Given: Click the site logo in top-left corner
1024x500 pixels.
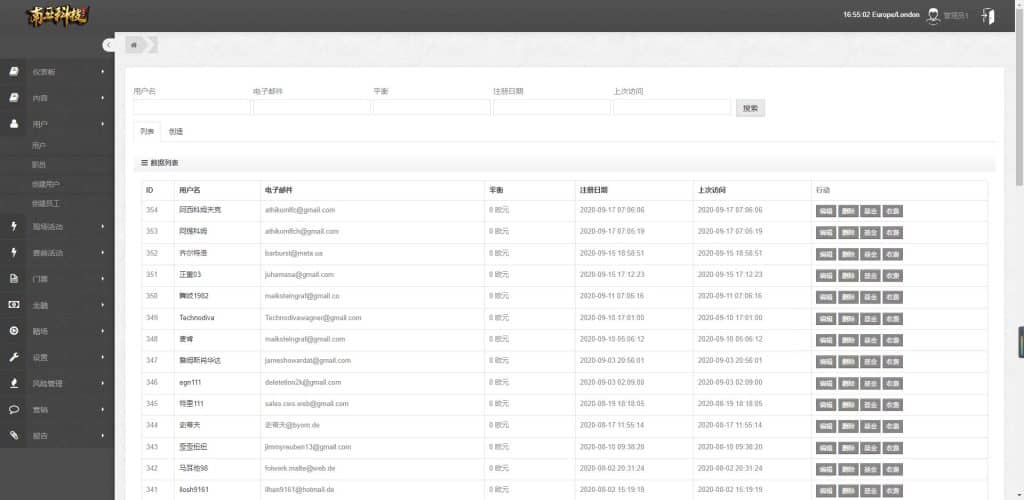Looking at the screenshot, I should click(58, 16).
